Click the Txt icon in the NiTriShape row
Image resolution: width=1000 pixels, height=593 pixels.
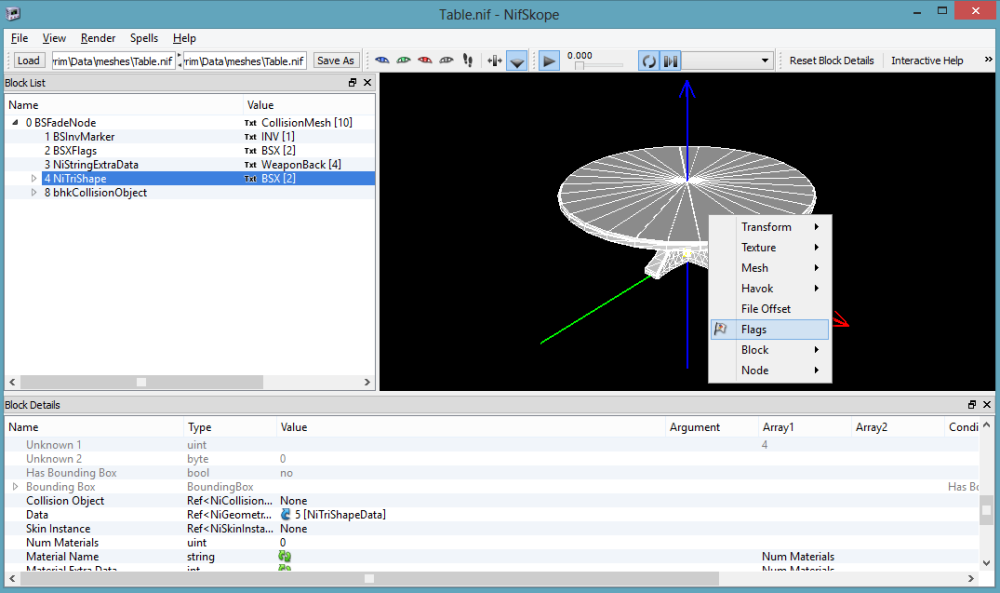pyautogui.click(x=251, y=179)
